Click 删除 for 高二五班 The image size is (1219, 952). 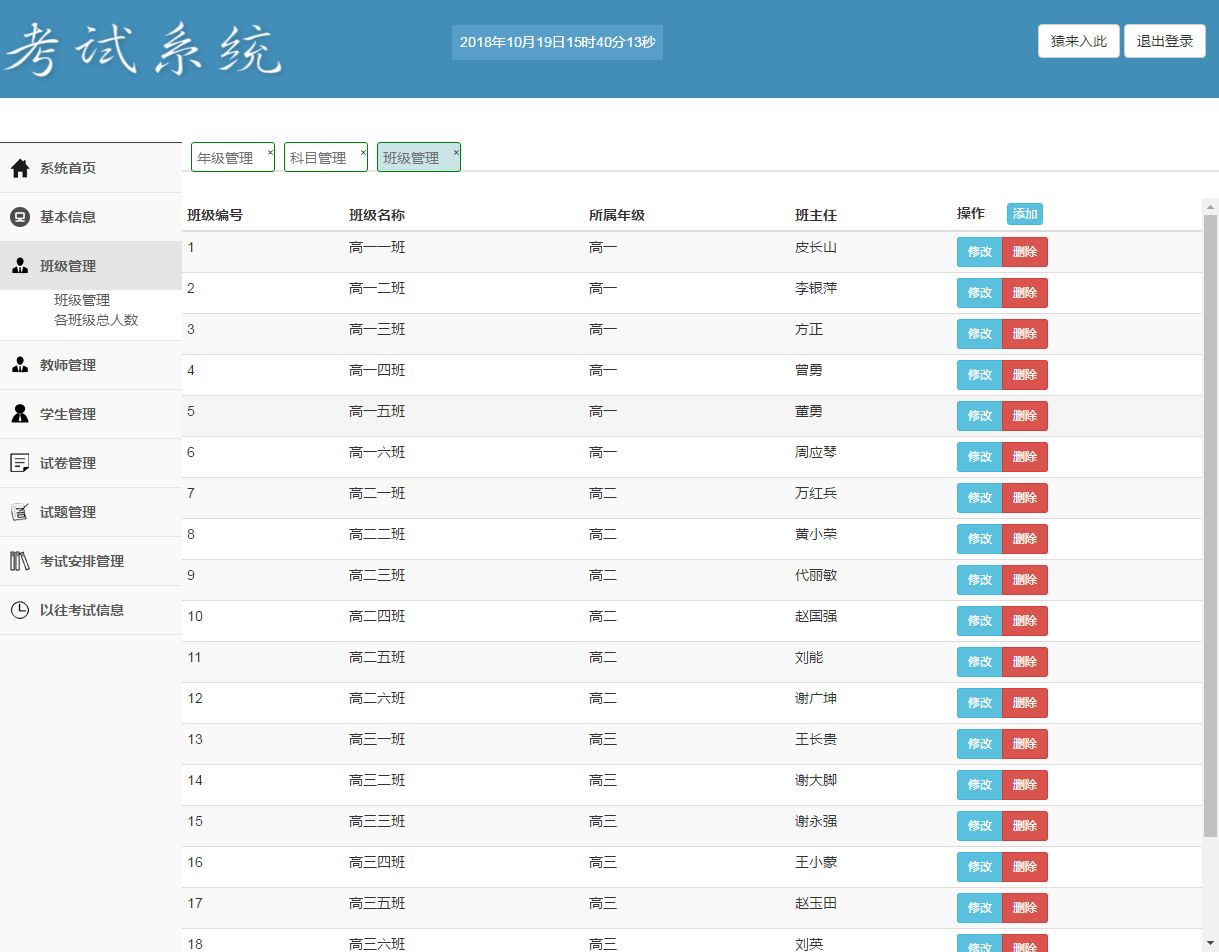point(1024,661)
